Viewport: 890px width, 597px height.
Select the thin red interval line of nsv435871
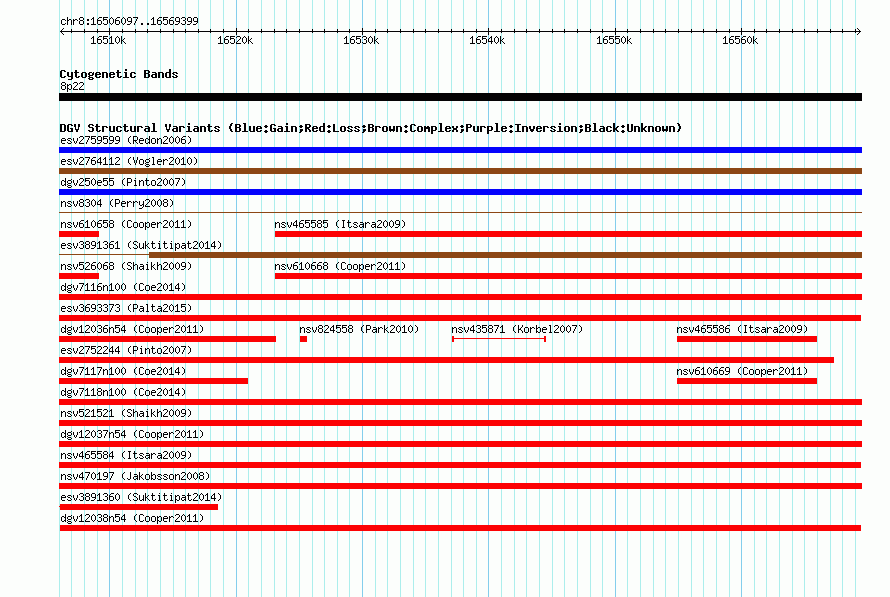pos(499,339)
